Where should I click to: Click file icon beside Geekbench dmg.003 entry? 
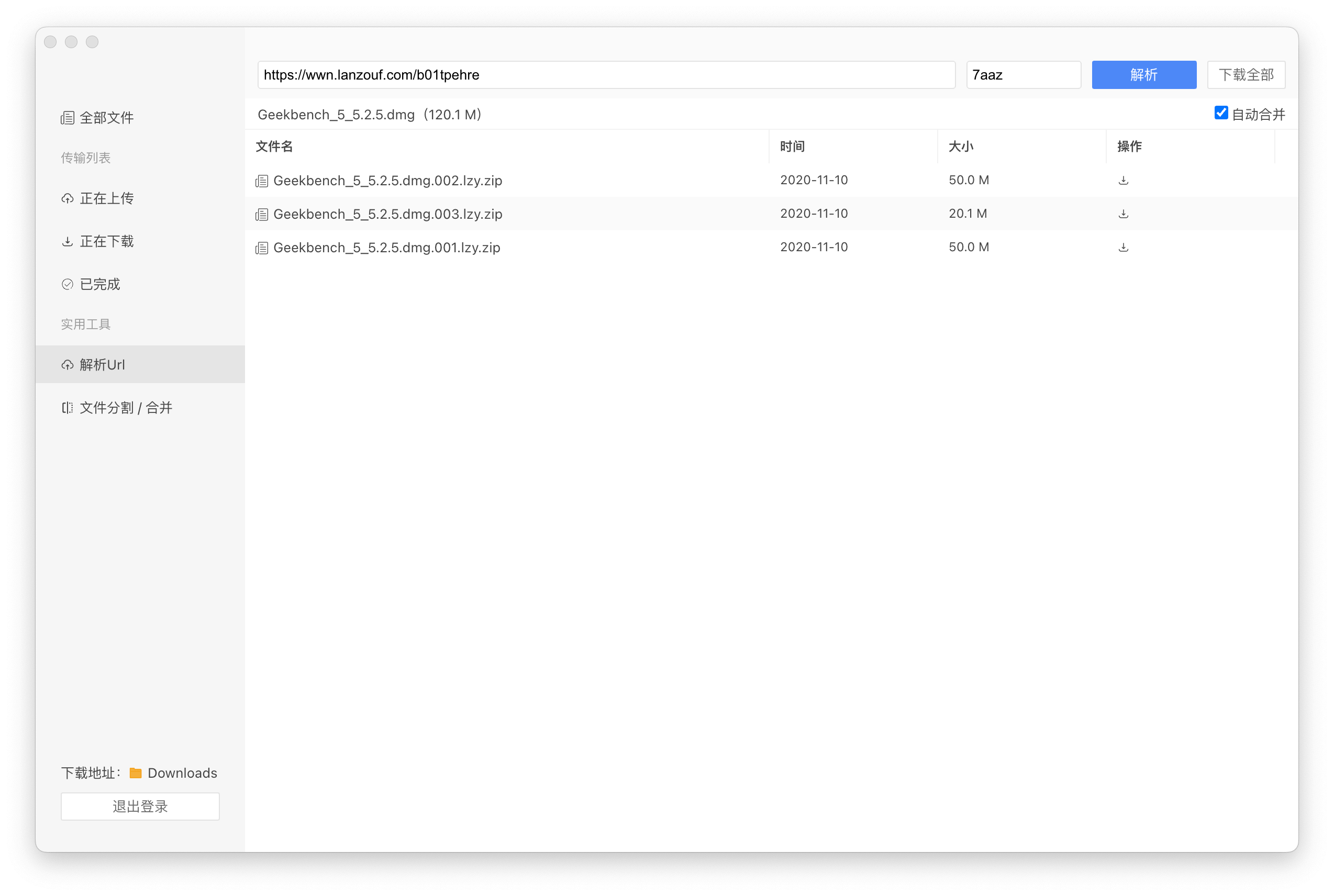262,214
